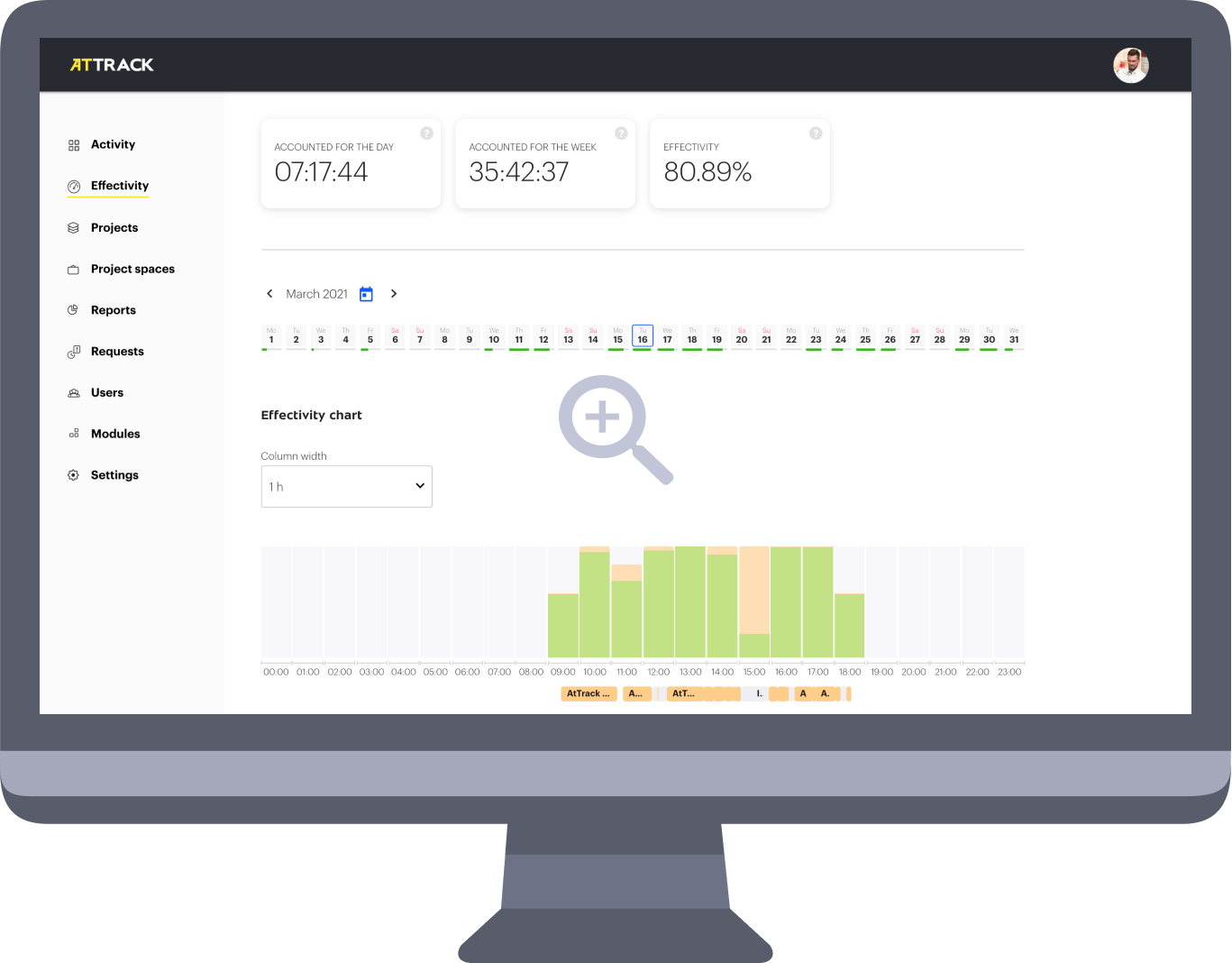
Task: Click the 'AtT...' activity segment below chart
Action: click(x=684, y=693)
